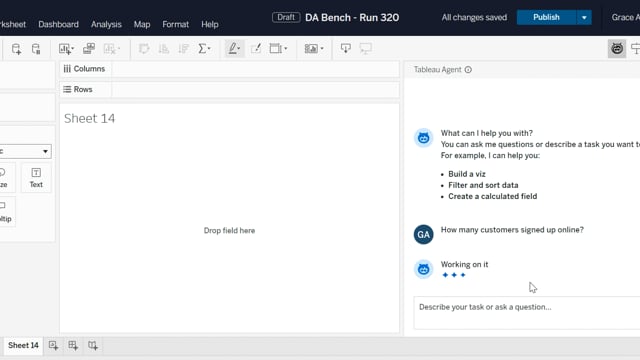Click the Create a calculated field suggestion

pos(493,196)
